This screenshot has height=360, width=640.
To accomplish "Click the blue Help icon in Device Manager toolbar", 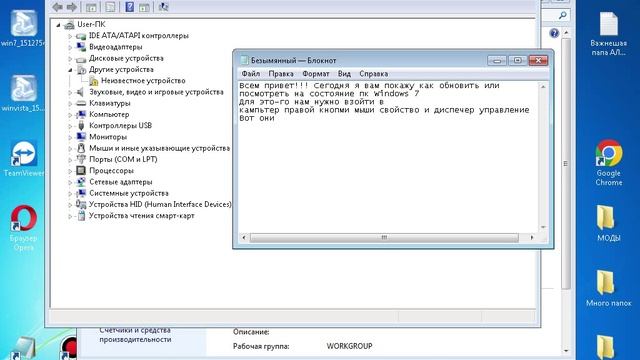I will tap(129, 7).
